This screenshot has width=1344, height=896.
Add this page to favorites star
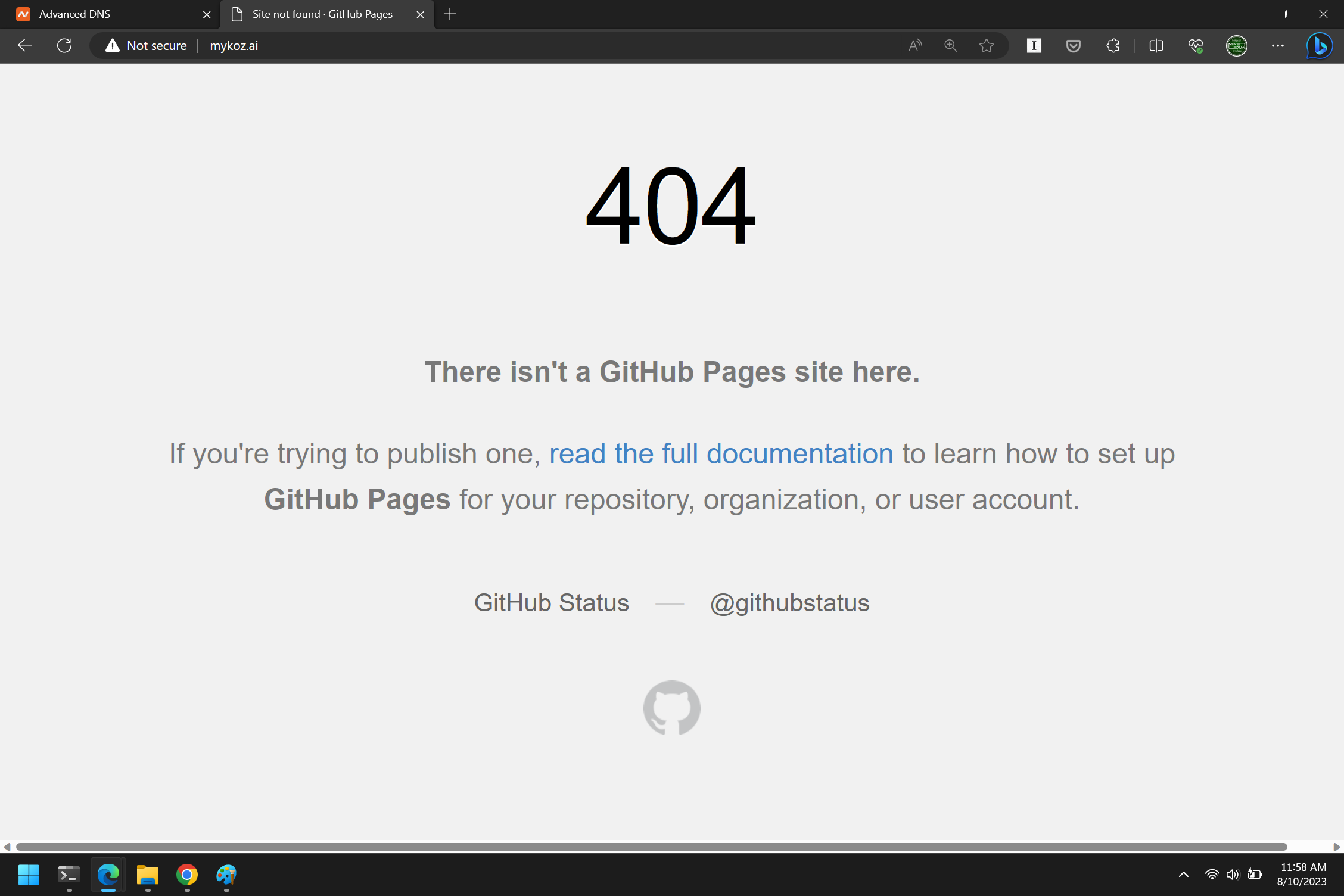pos(987,45)
